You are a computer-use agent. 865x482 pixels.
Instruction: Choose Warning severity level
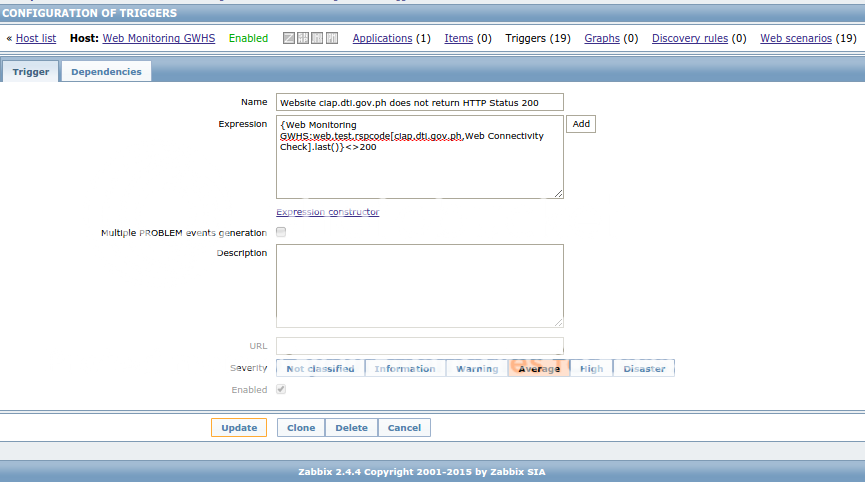[x=477, y=369]
